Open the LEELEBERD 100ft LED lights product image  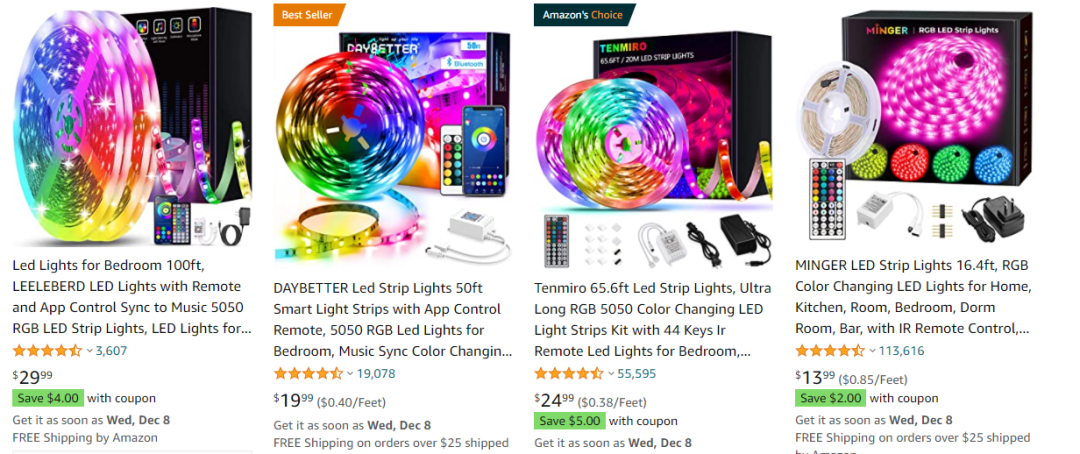[x=132, y=126]
